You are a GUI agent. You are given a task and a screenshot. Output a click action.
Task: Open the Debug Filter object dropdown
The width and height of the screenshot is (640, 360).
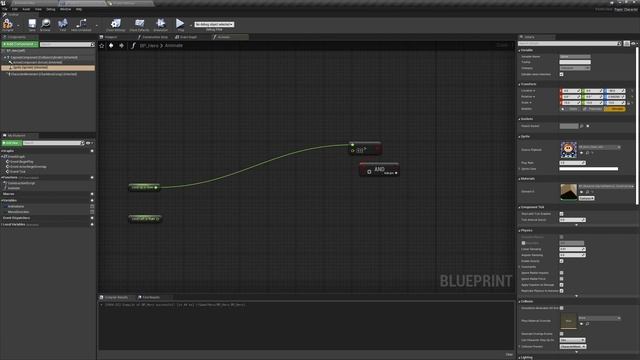[214, 24]
